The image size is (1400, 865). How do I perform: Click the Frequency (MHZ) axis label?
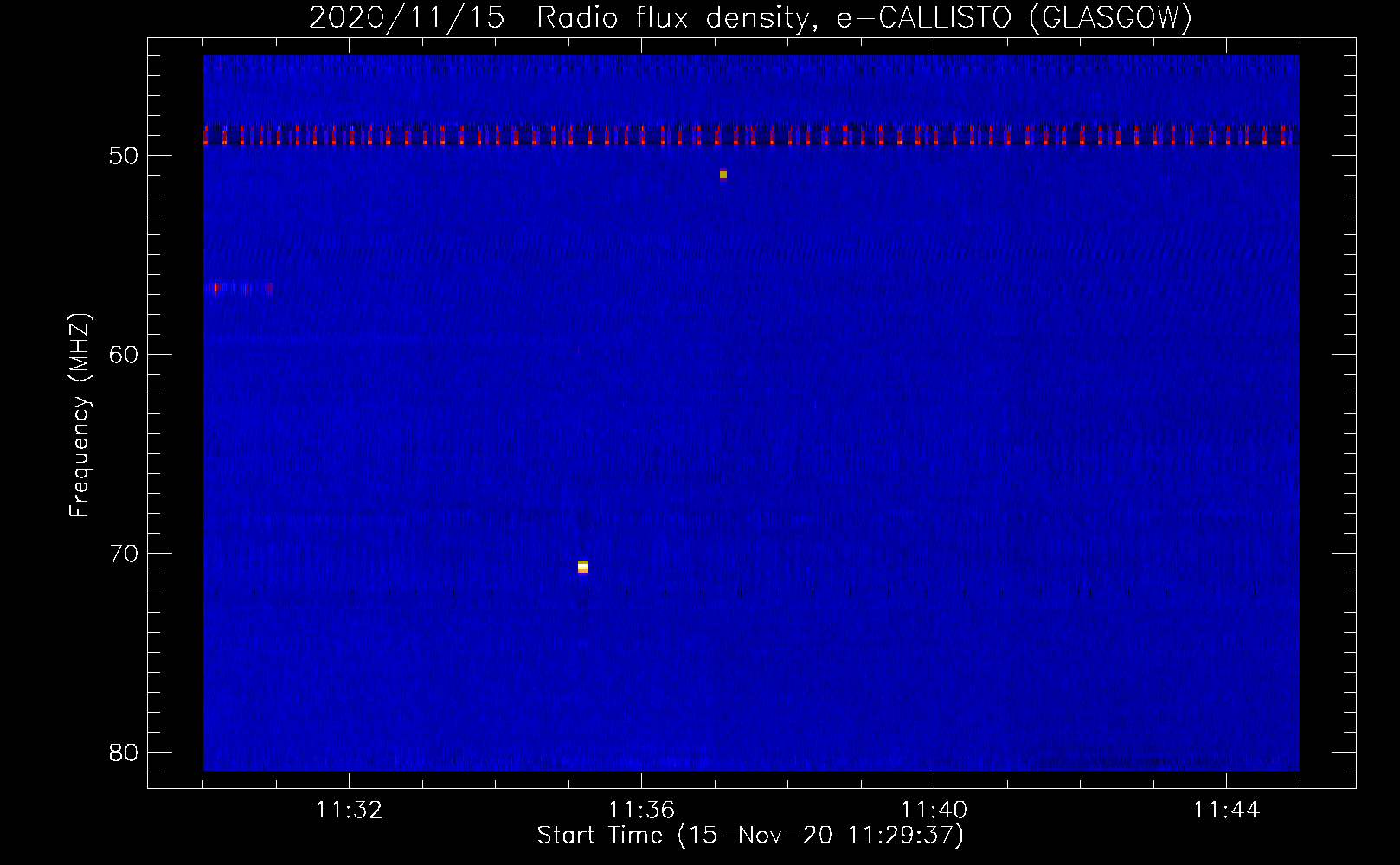click(80, 415)
